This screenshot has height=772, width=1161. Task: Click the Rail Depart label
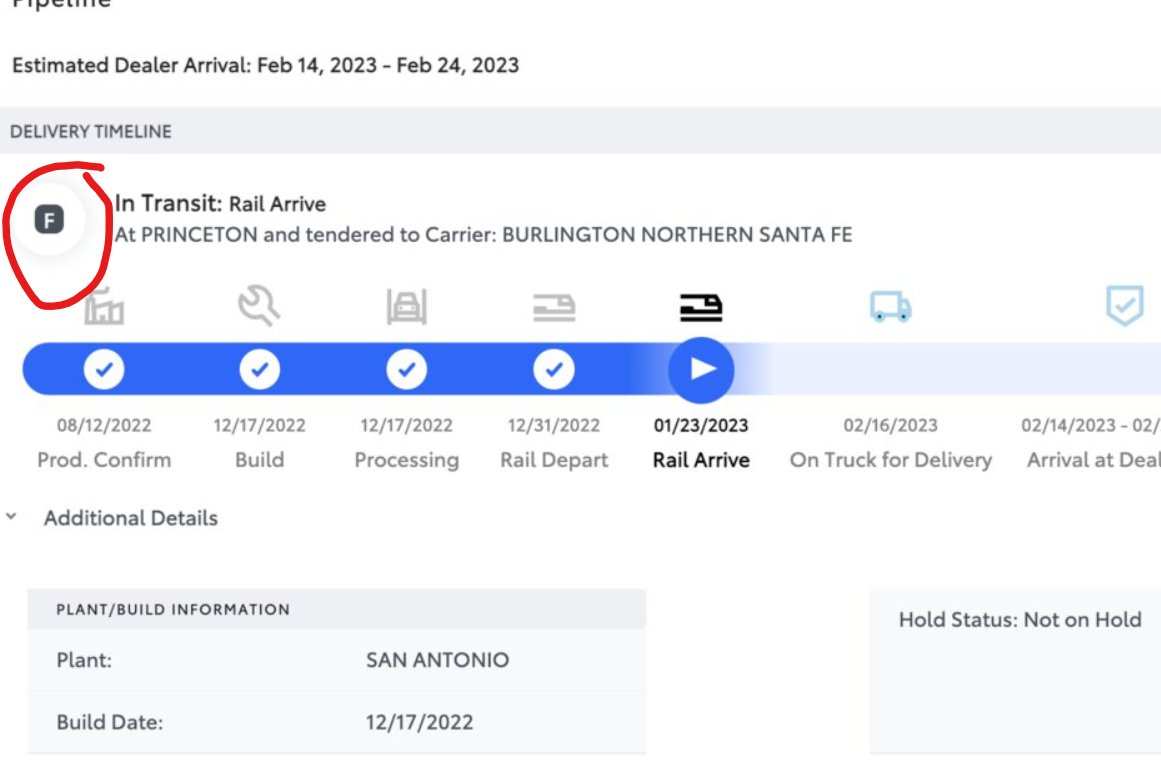[554, 460]
